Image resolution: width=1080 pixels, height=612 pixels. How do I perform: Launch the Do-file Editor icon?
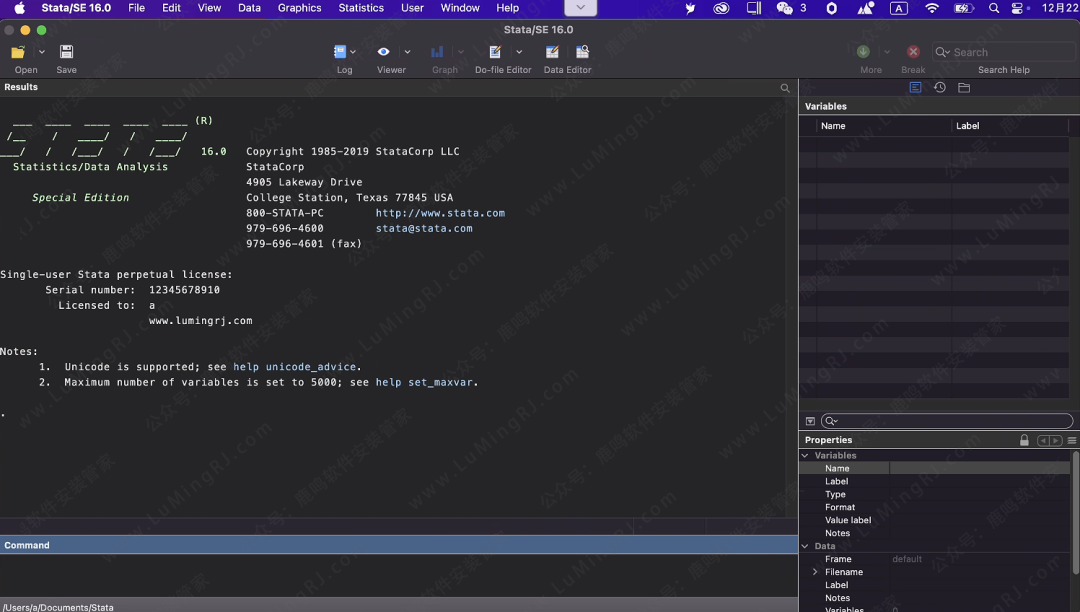pos(495,52)
